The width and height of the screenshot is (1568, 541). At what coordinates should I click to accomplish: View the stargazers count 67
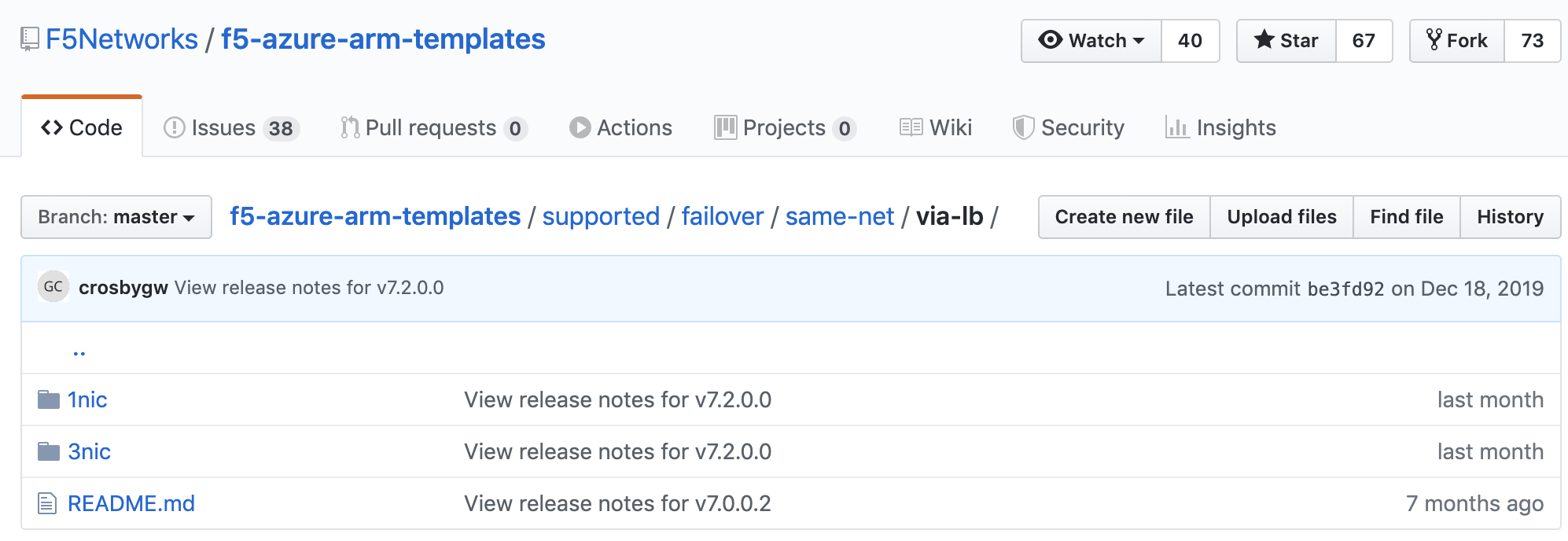(x=1364, y=41)
